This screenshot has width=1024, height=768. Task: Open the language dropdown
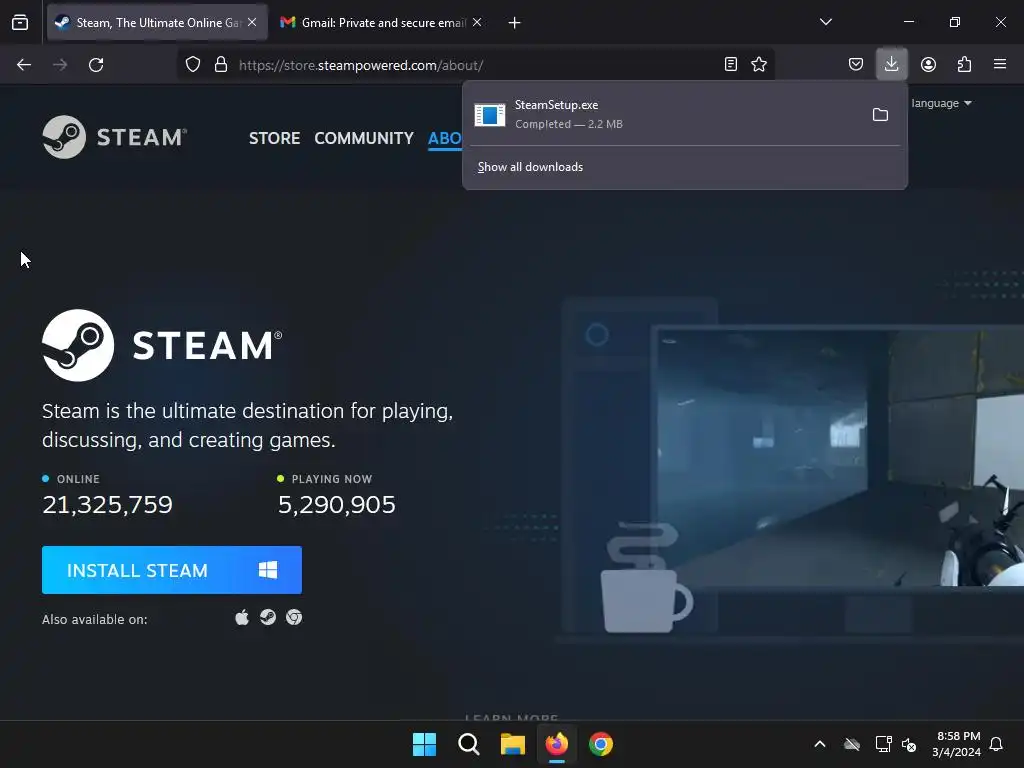[941, 103]
